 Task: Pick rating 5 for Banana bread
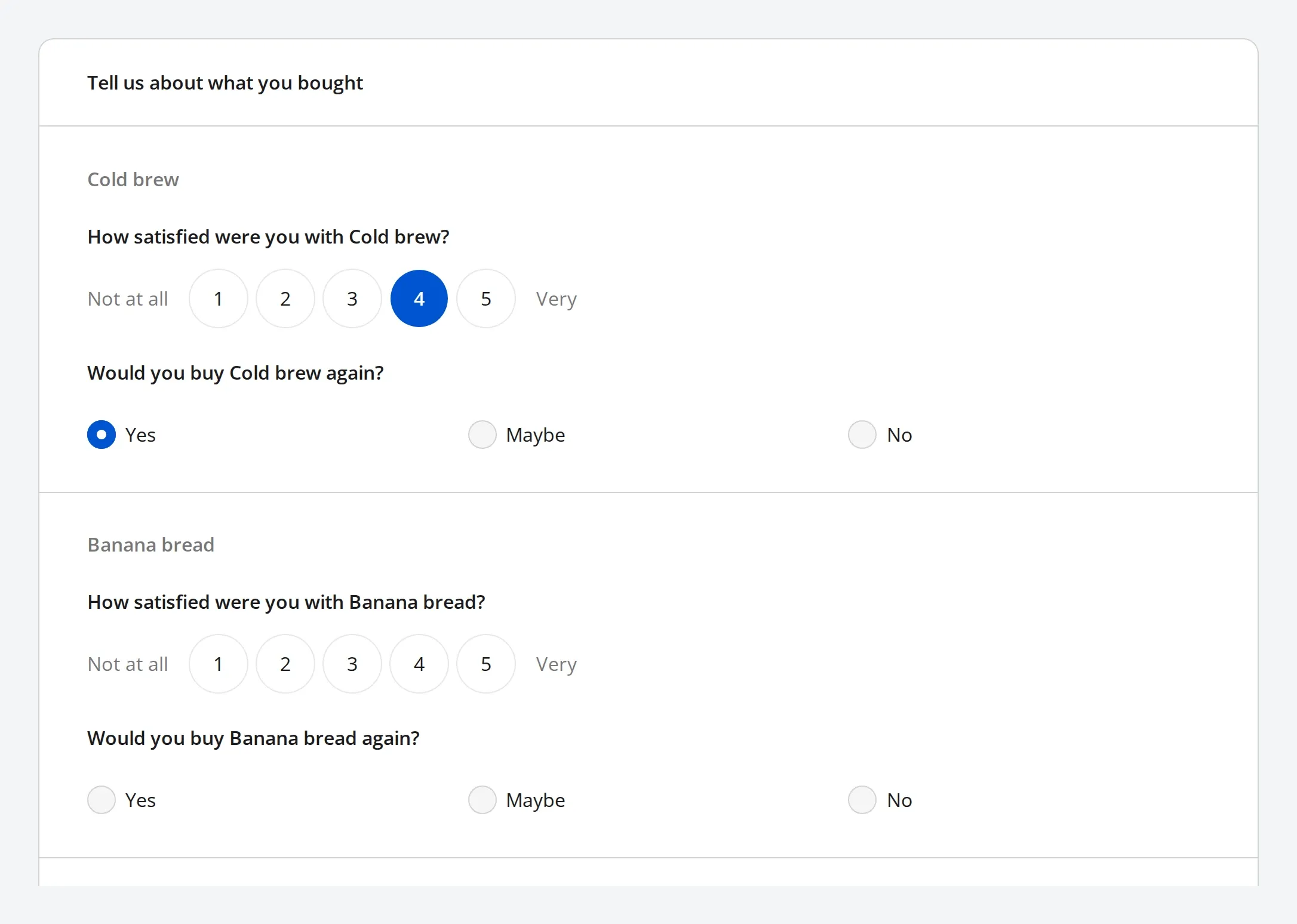pyautogui.click(x=486, y=664)
